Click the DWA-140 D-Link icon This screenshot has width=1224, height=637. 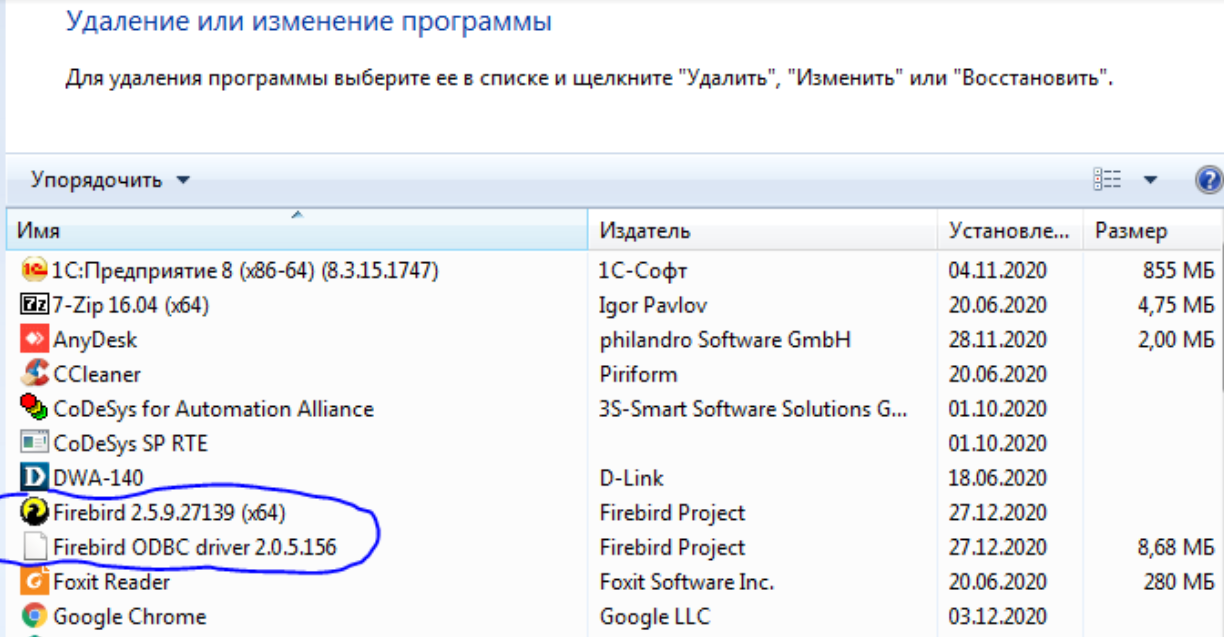coord(34,478)
